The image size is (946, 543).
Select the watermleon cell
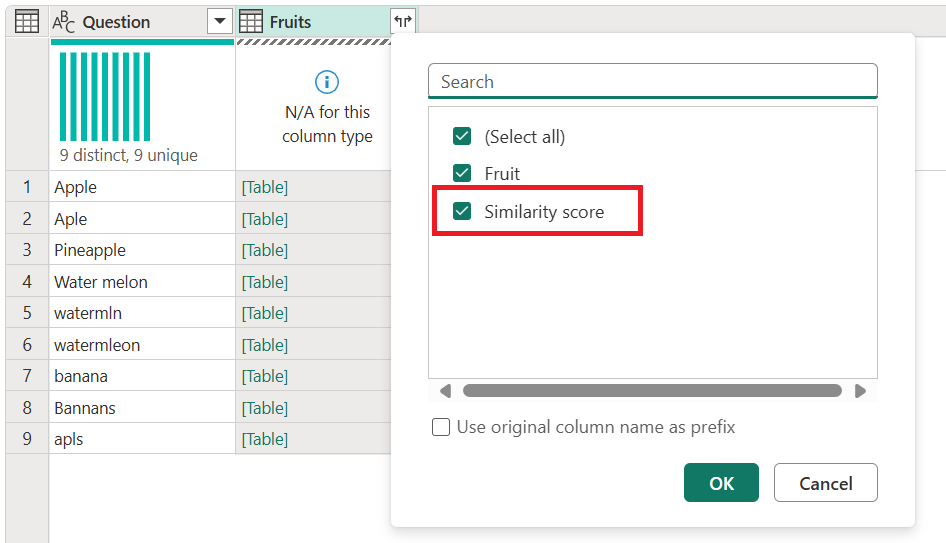142,345
